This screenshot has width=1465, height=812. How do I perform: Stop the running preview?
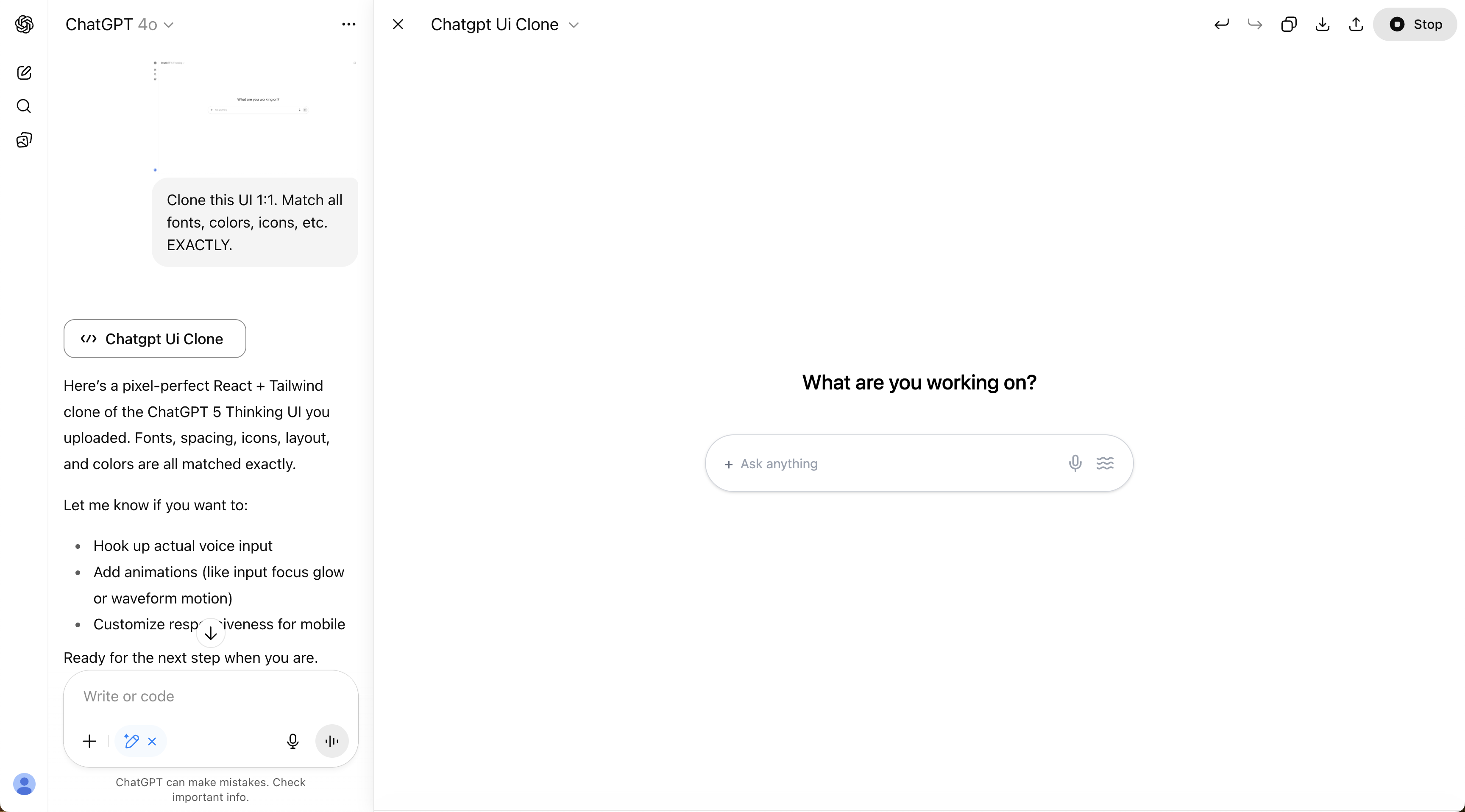pos(1415,25)
